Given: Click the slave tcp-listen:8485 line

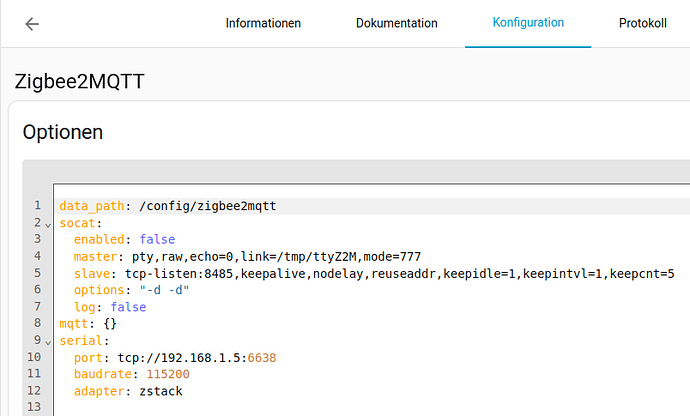Looking at the screenshot, I should [374, 274].
